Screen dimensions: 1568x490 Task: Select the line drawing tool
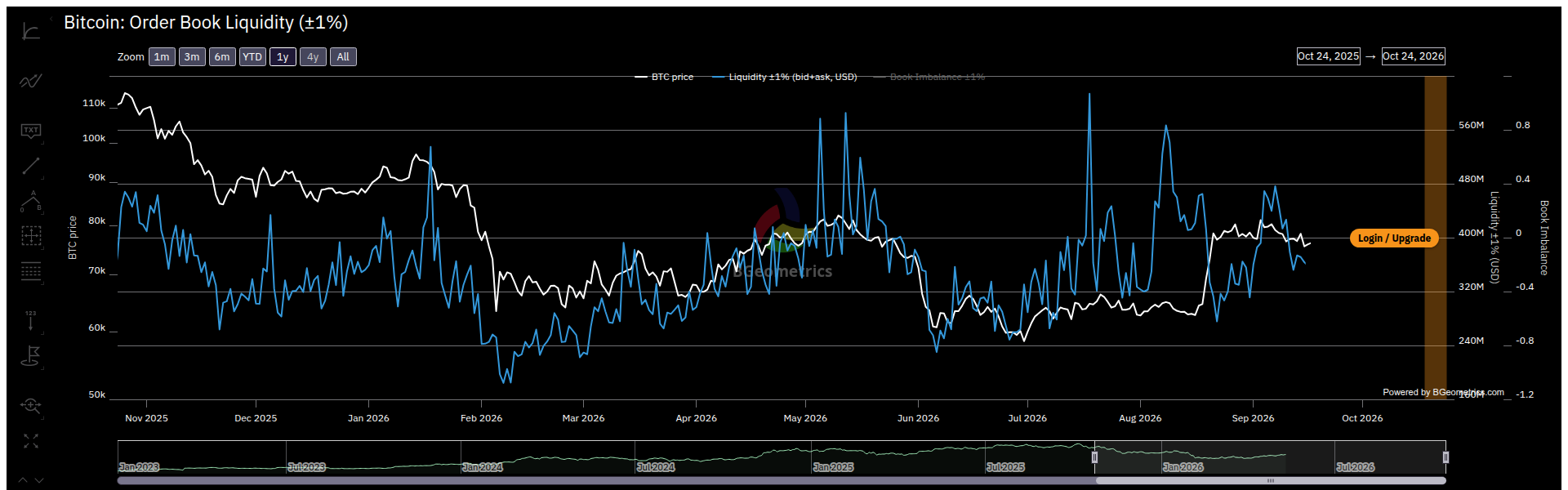click(31, 166)
